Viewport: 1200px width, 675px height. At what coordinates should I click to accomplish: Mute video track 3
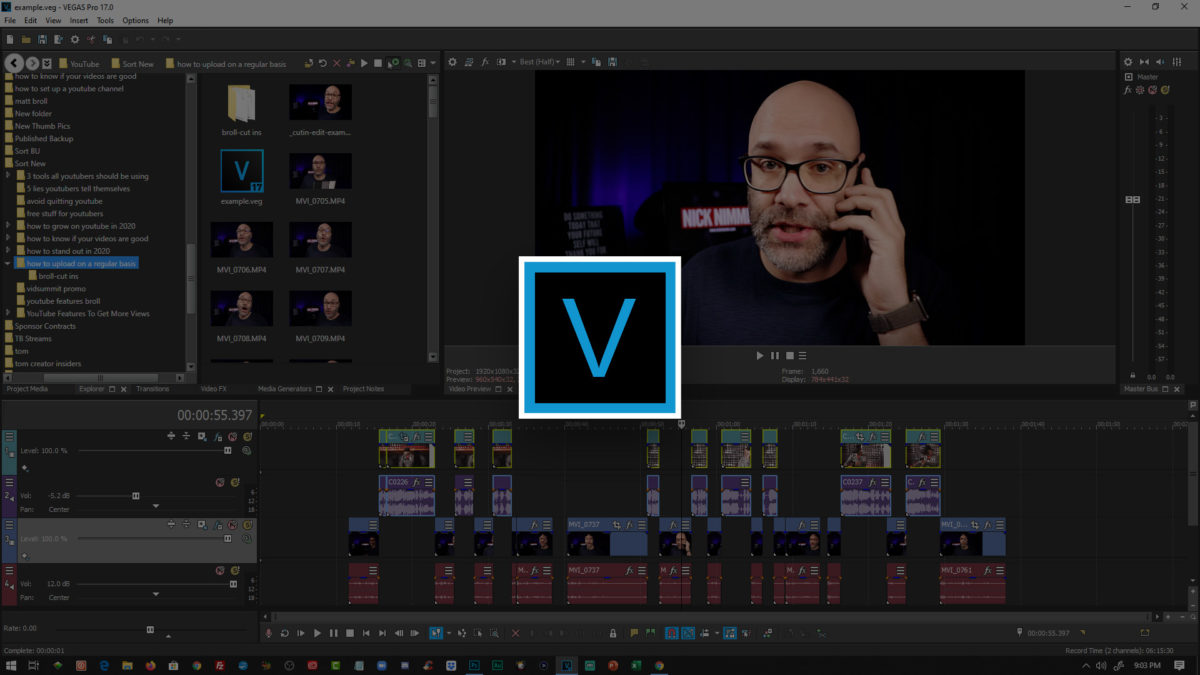coord(232,524)
